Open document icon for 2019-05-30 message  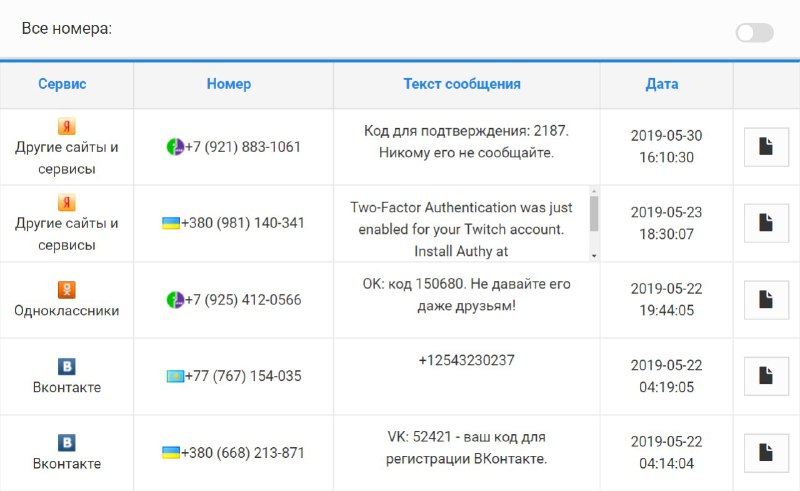pos(766,147)
